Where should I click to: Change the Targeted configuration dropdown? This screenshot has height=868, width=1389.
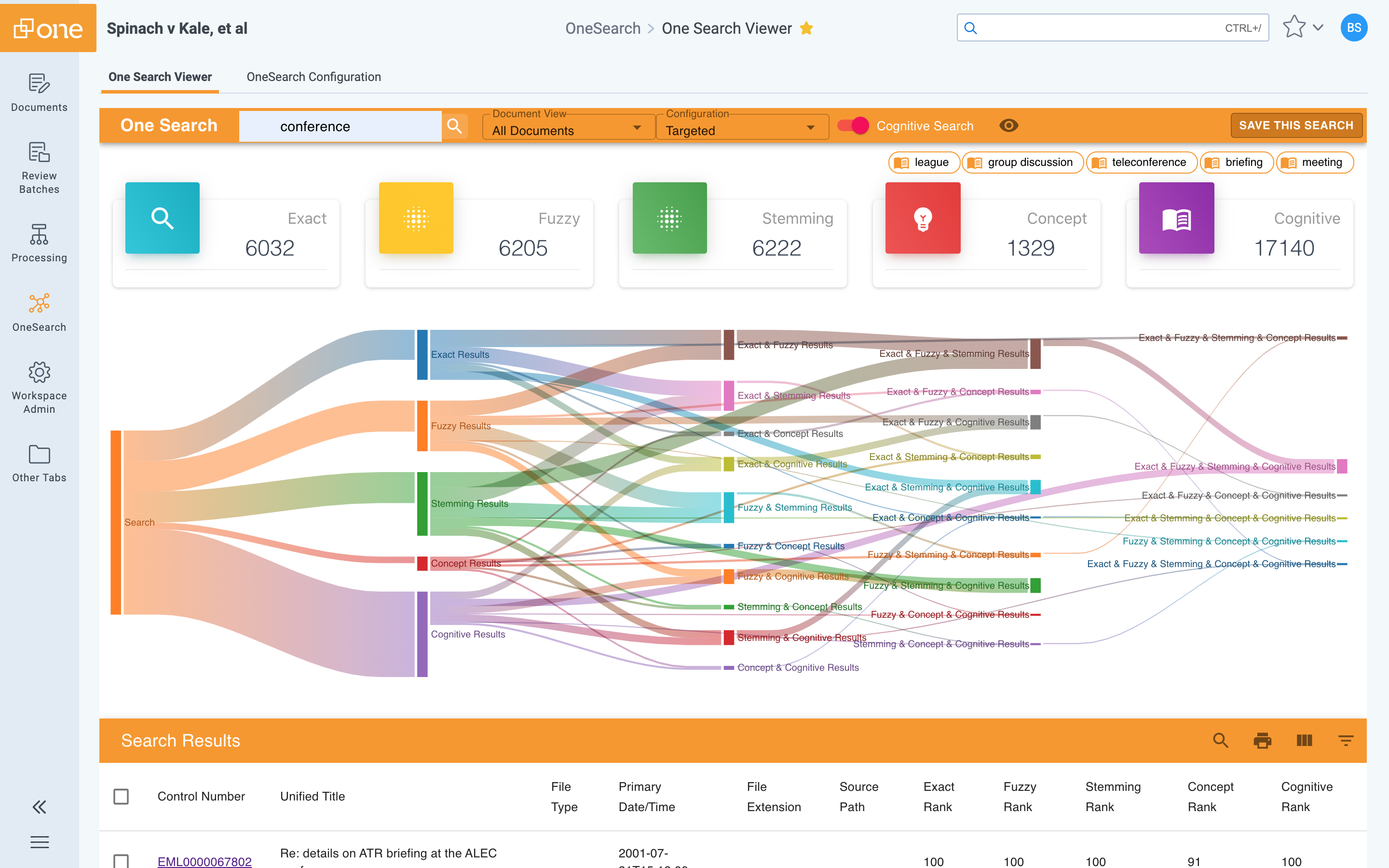tap(742, 130)
